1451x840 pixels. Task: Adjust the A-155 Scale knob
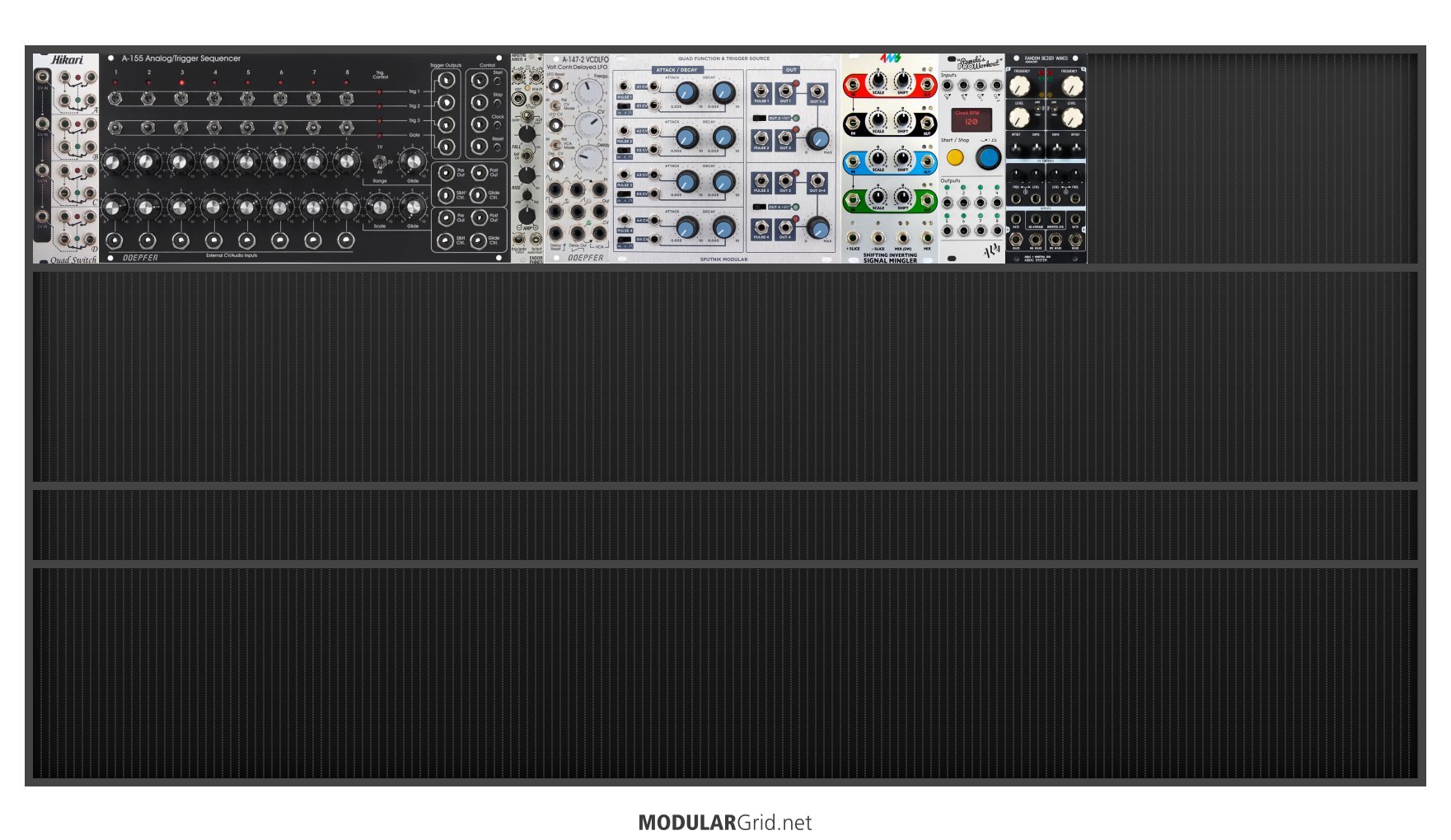[380, 206]
